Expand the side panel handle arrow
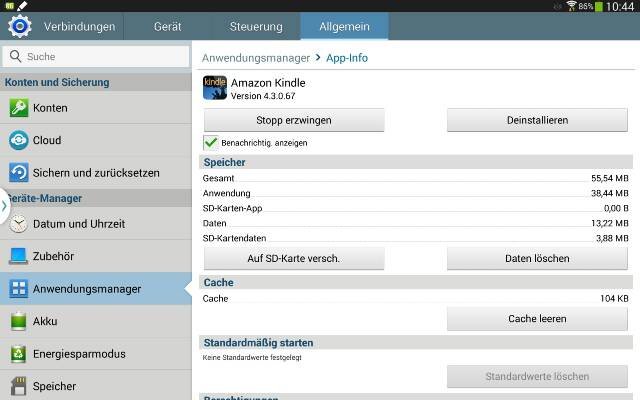The width and height of the screenshot is (640, 400). 4,206
